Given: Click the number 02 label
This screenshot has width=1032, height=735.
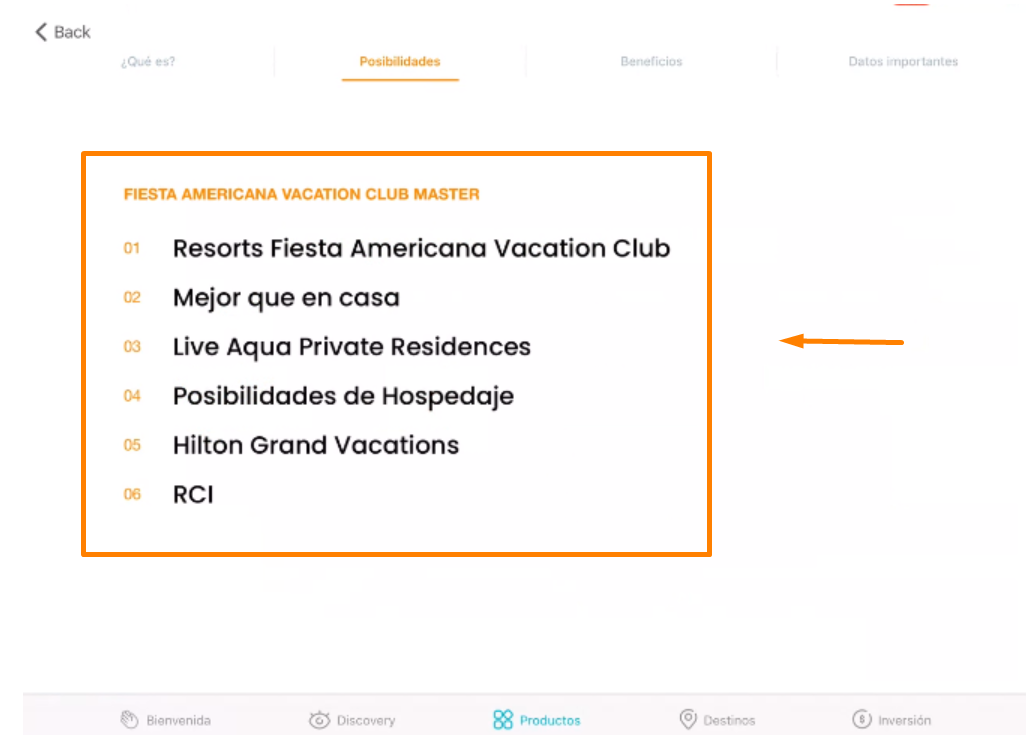Looking at the screenshot, I should (132, 297).
